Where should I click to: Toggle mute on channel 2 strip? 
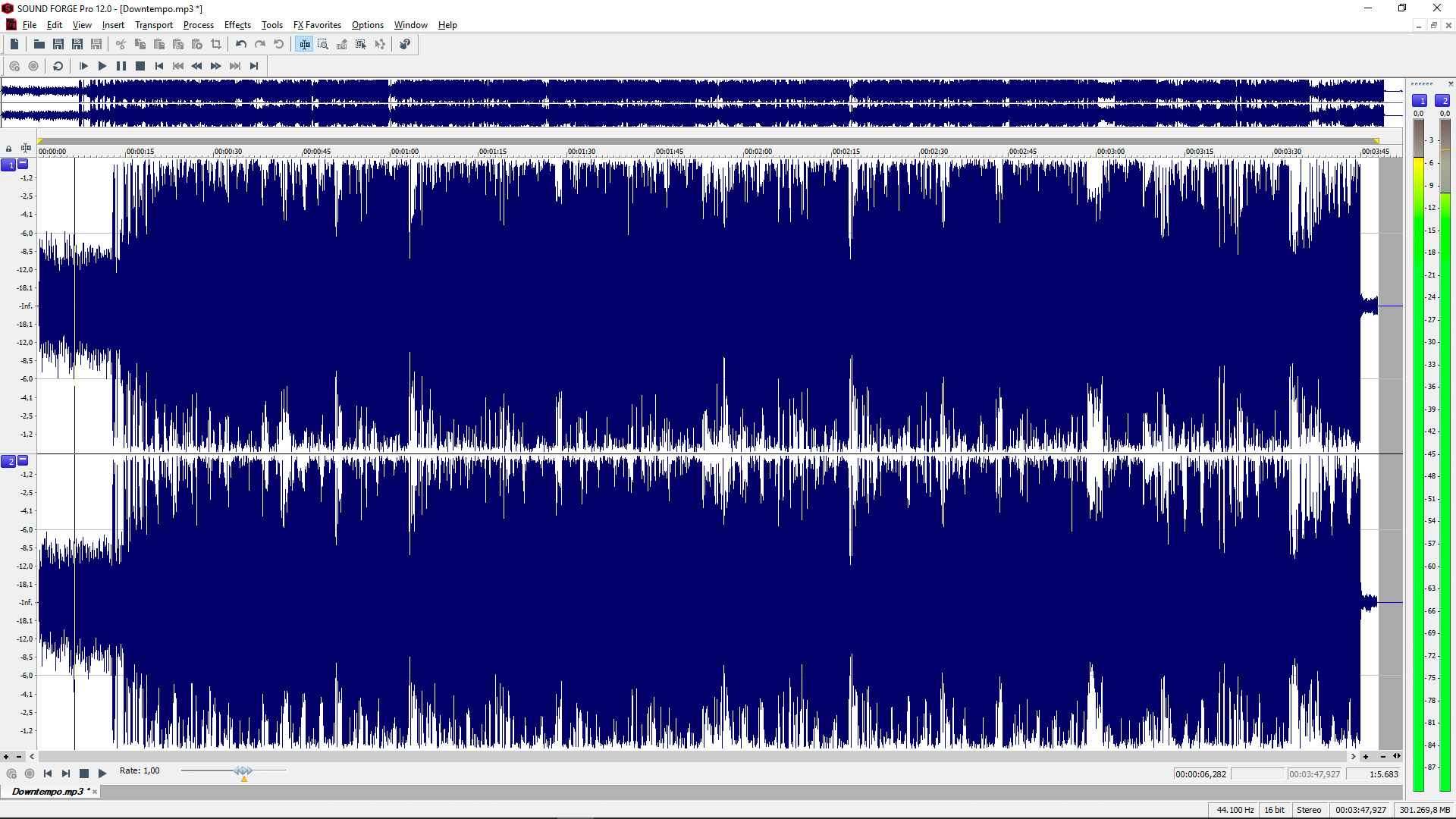(x=22, y=460)
